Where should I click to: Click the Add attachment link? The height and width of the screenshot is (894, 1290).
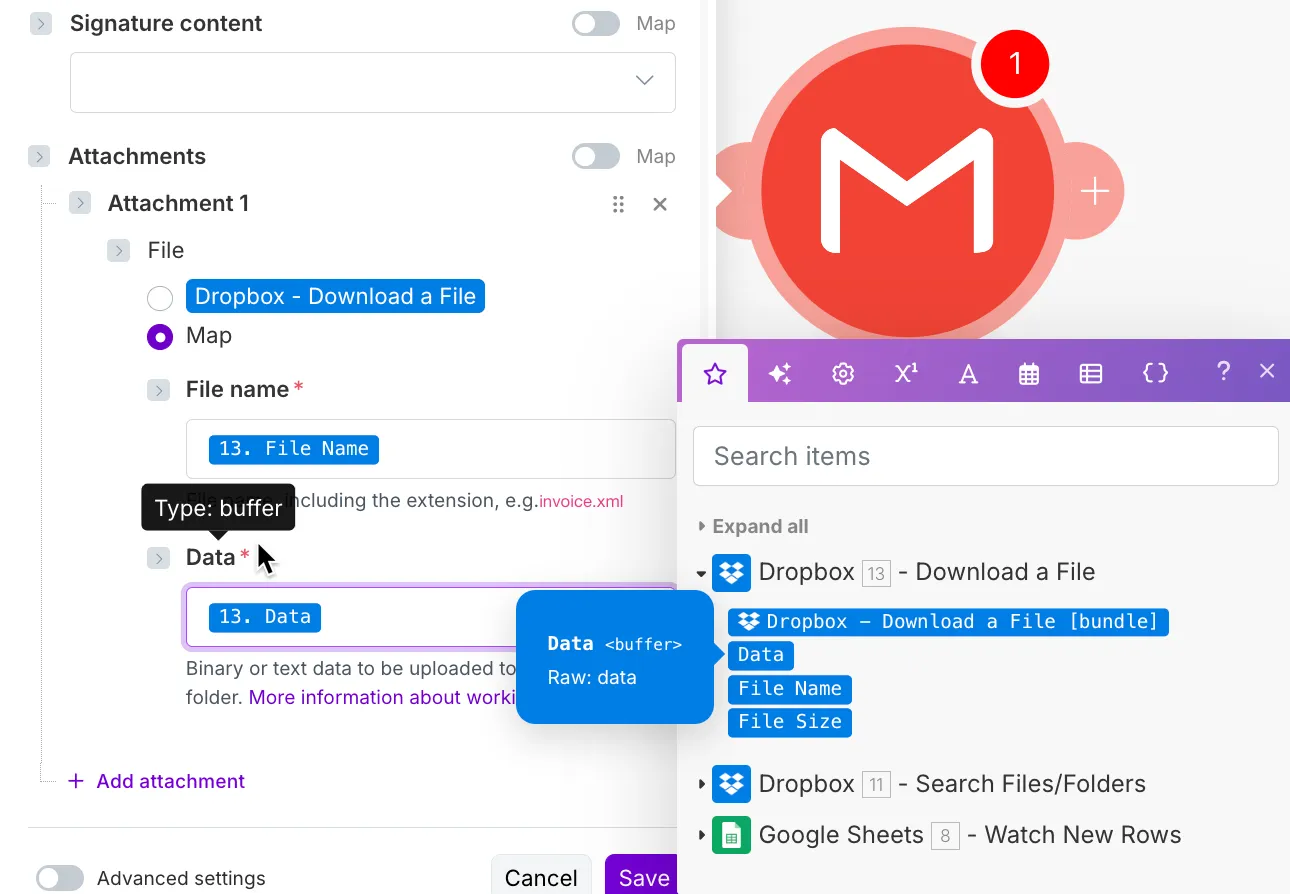[x=156, y=781]
